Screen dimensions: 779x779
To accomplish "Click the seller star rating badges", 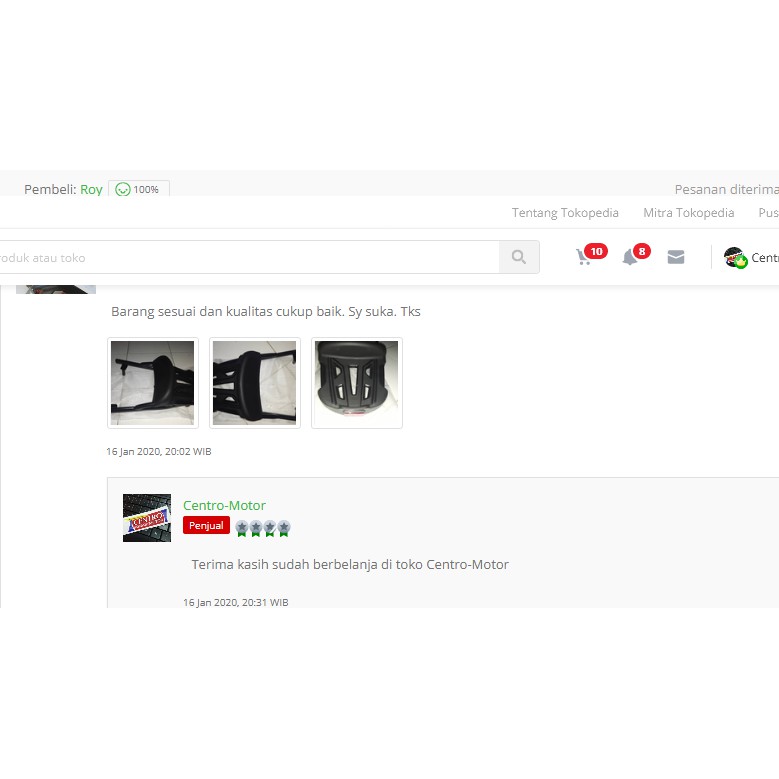I will (x=263, y=528).
